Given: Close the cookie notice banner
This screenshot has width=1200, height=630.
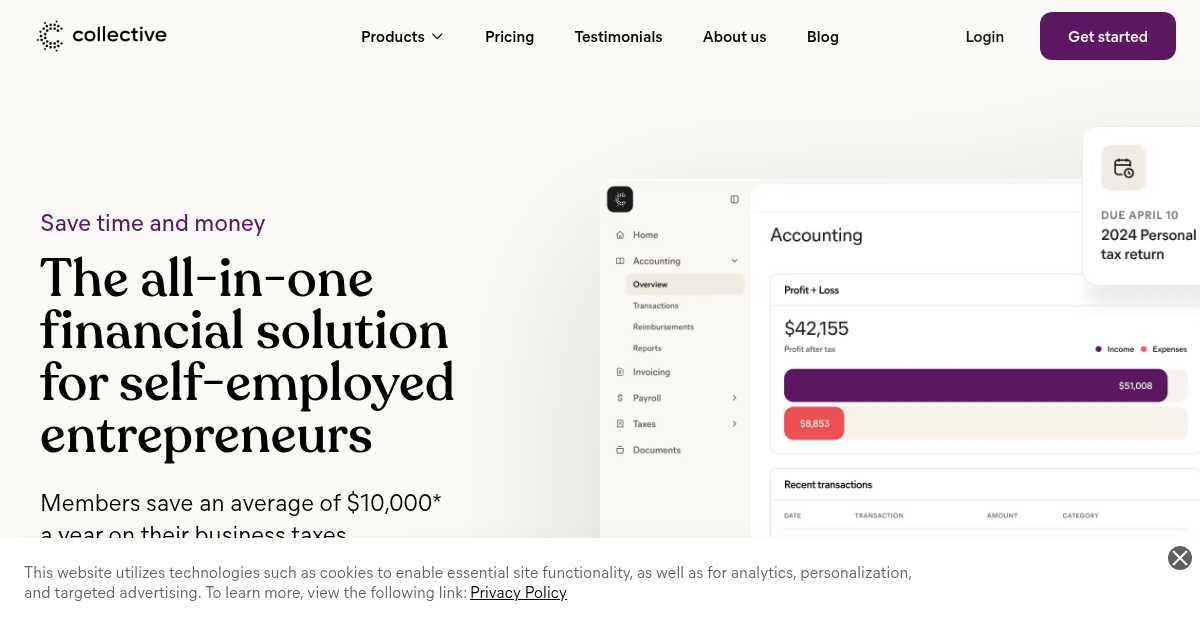Looking at the screenshot, I should tap(1180, 558).
